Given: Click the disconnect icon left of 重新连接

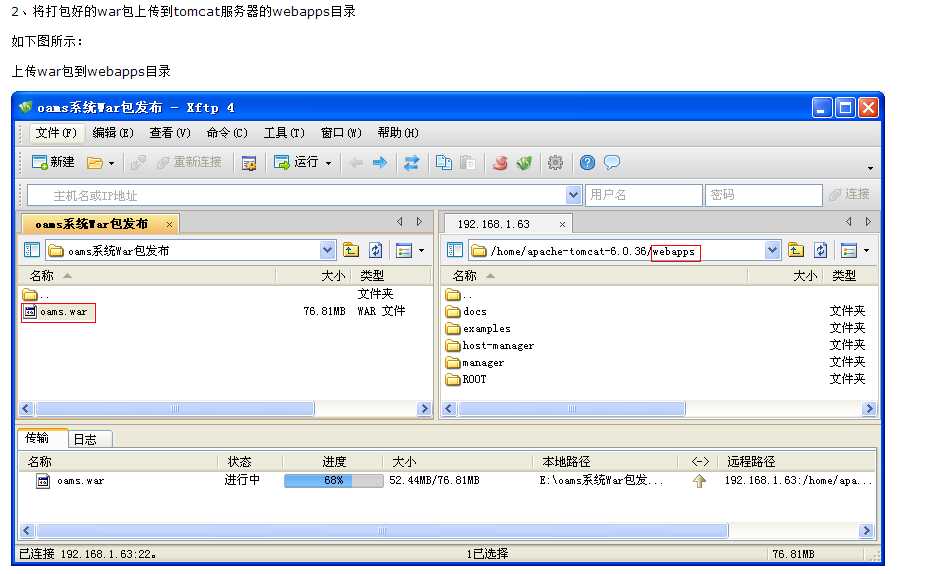Looking at the screenshot, I should point(138,162).
